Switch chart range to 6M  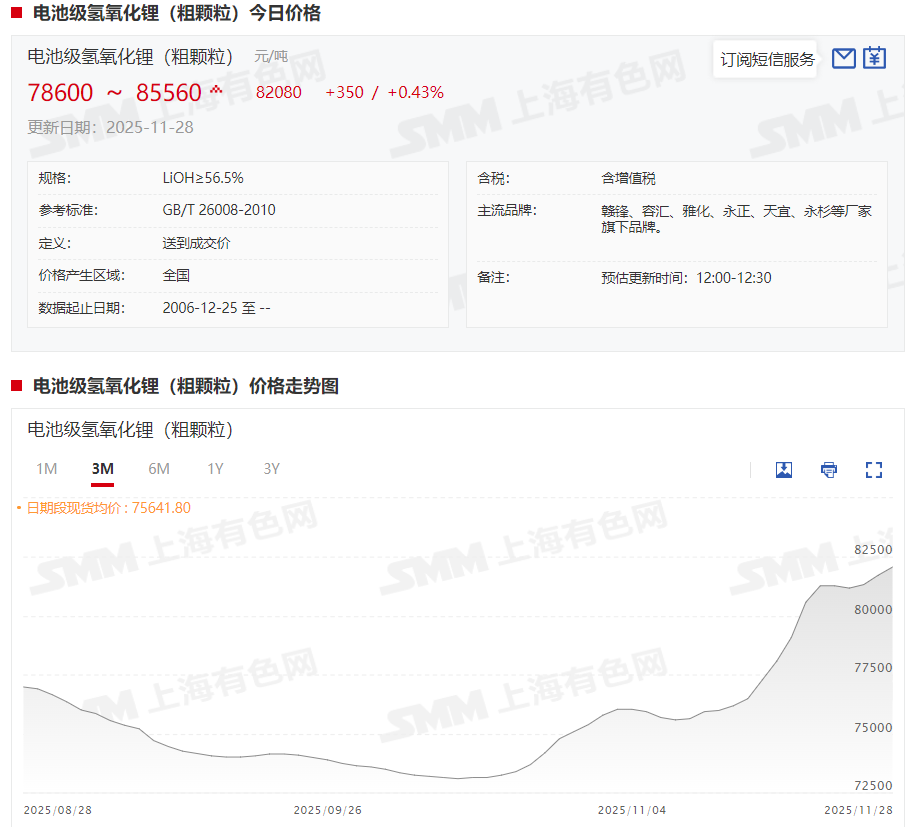pyautogui.click(x=159, y=469)
